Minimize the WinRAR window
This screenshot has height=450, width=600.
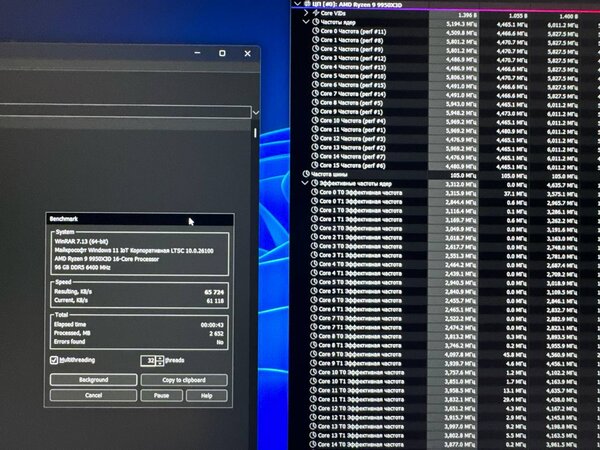(197, 53)
